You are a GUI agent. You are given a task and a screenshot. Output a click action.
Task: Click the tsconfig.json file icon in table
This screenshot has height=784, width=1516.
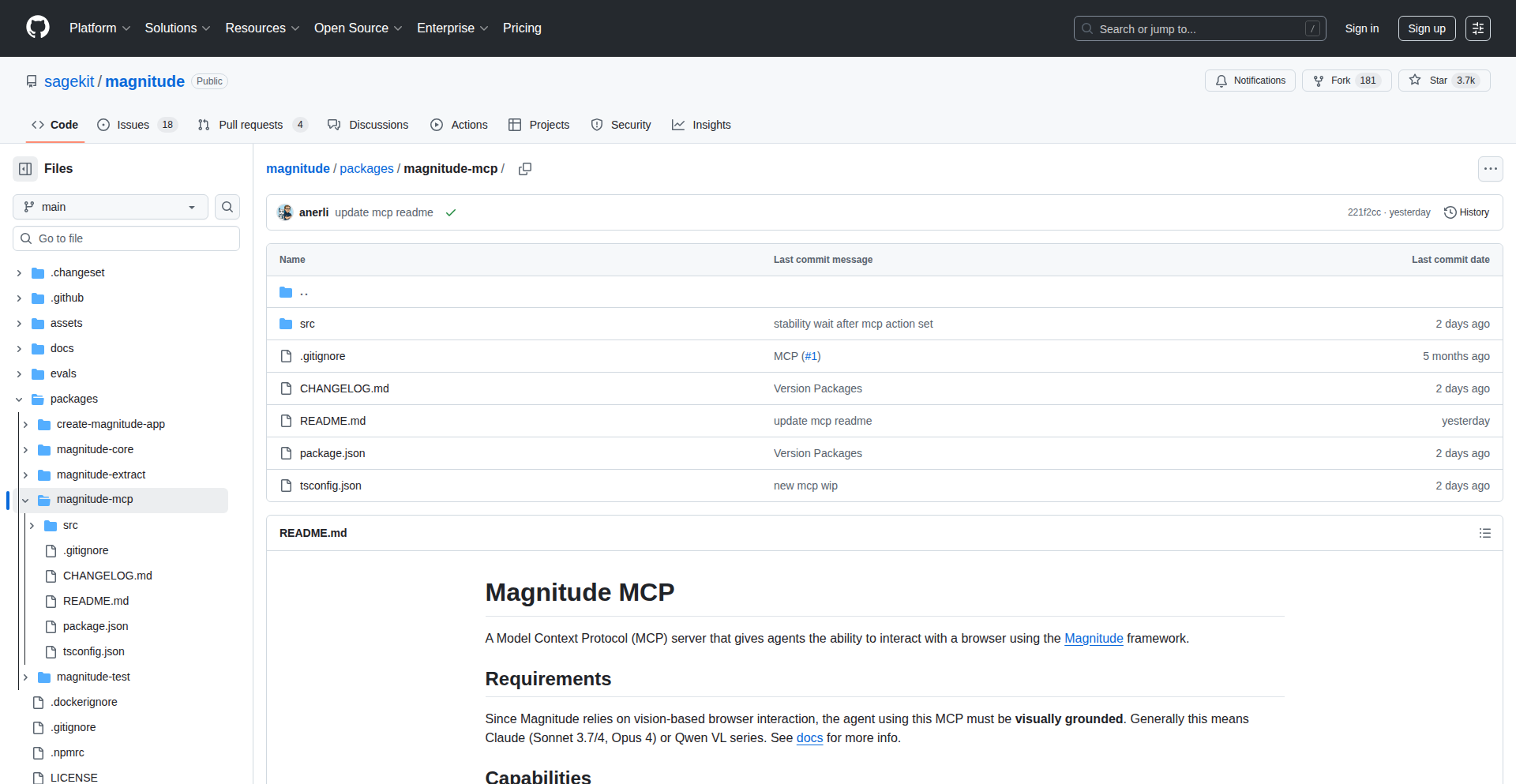pyautogui.click(x=286, y=486)
